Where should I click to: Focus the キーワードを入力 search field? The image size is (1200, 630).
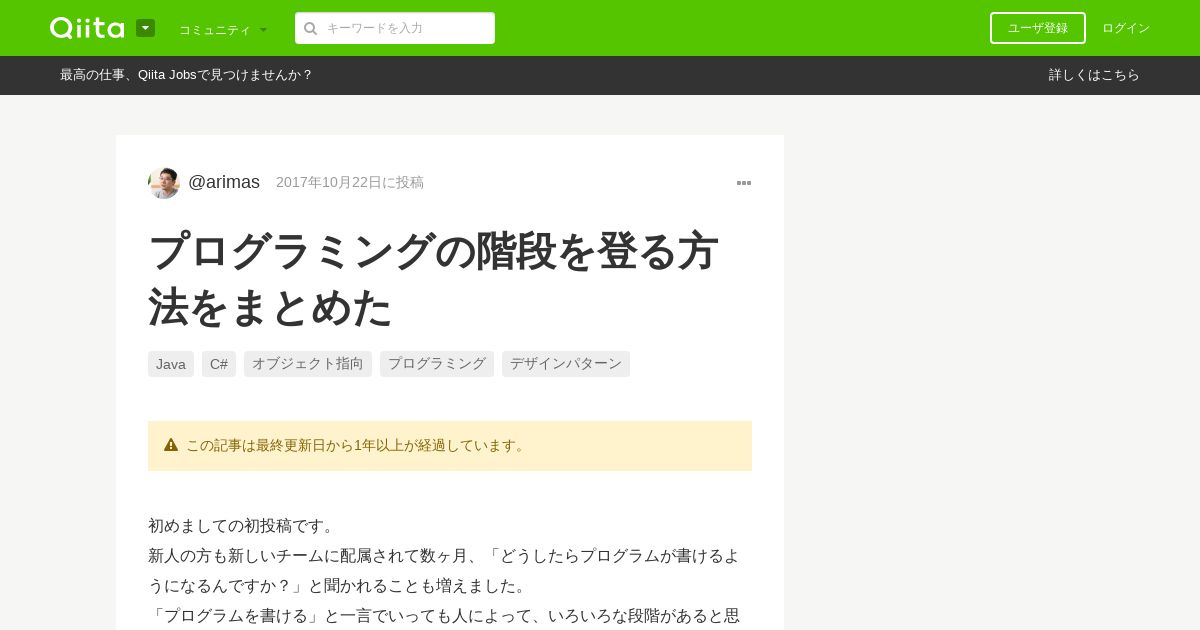coord(395,28)
